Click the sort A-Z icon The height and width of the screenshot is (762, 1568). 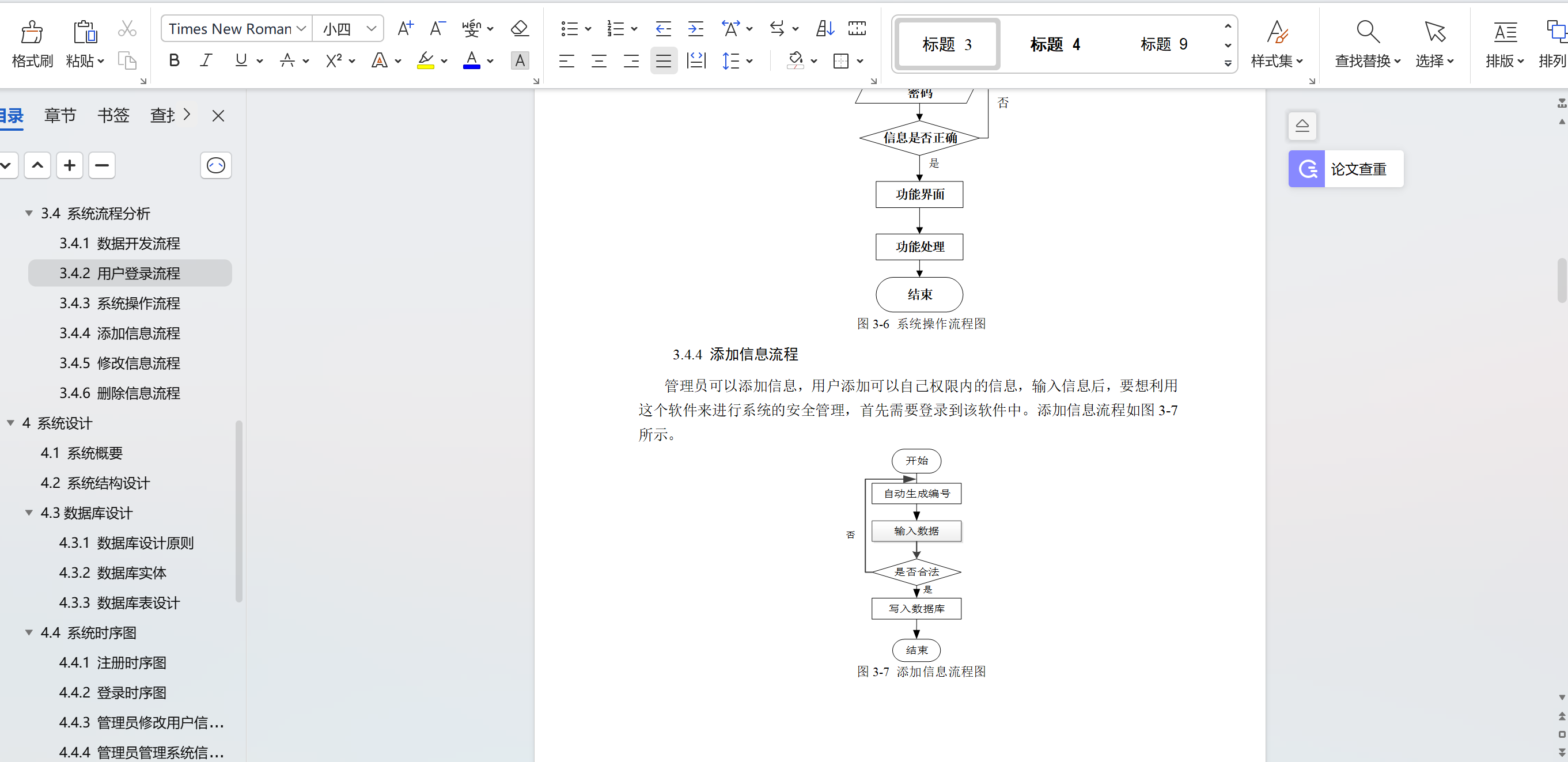tap(825, 28)
